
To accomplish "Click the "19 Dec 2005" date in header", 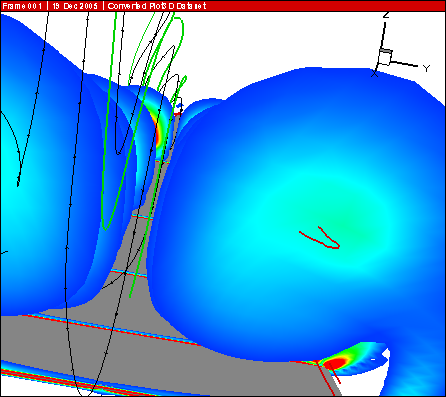I will tap(75, 6).
